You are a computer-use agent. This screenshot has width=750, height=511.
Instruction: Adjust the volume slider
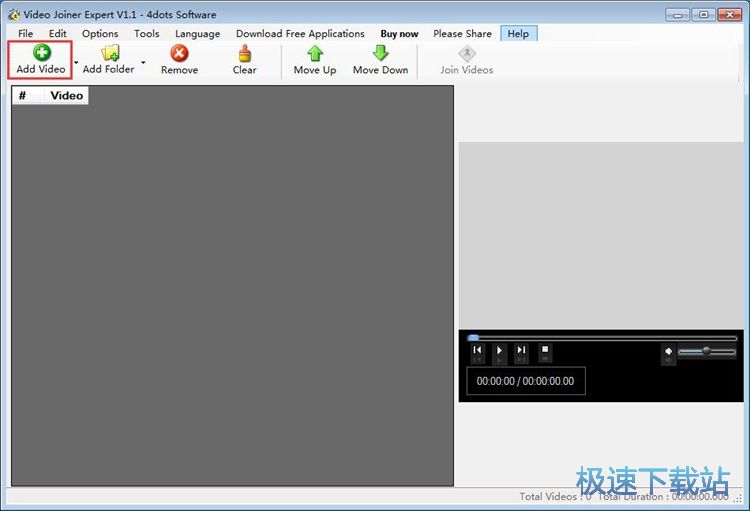pos(706,351)
